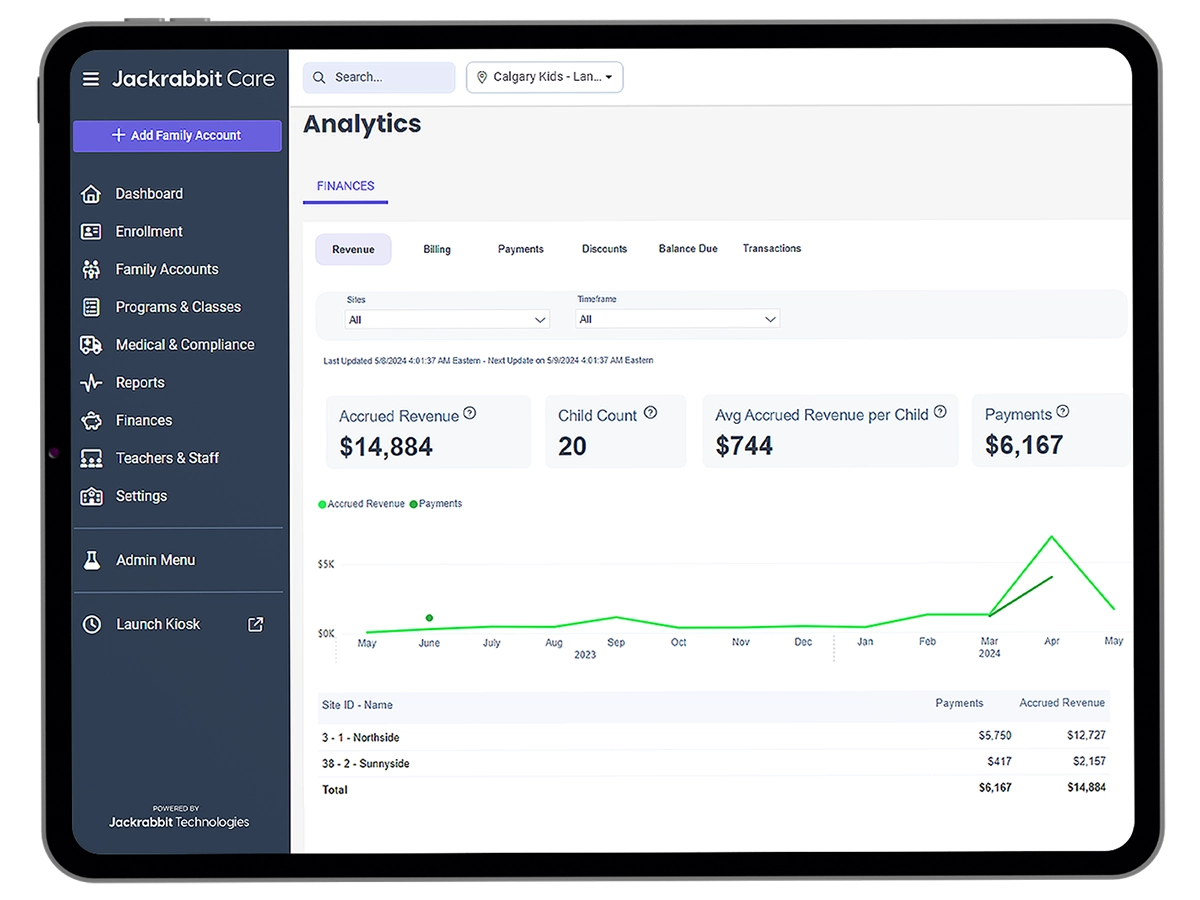Click the Launch Kiosk clock icon
The height and width of the screenshot is (900, 1200).
pyautogui.click(x=91, y=624)
